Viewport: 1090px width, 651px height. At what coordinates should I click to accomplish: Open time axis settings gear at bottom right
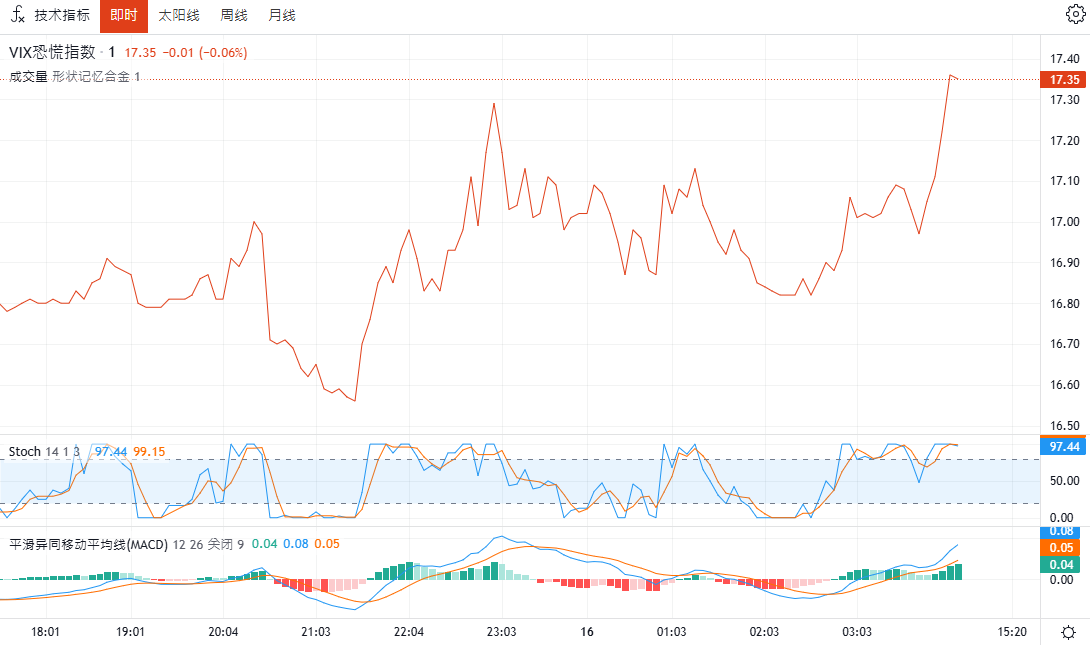coord(1068,632)
